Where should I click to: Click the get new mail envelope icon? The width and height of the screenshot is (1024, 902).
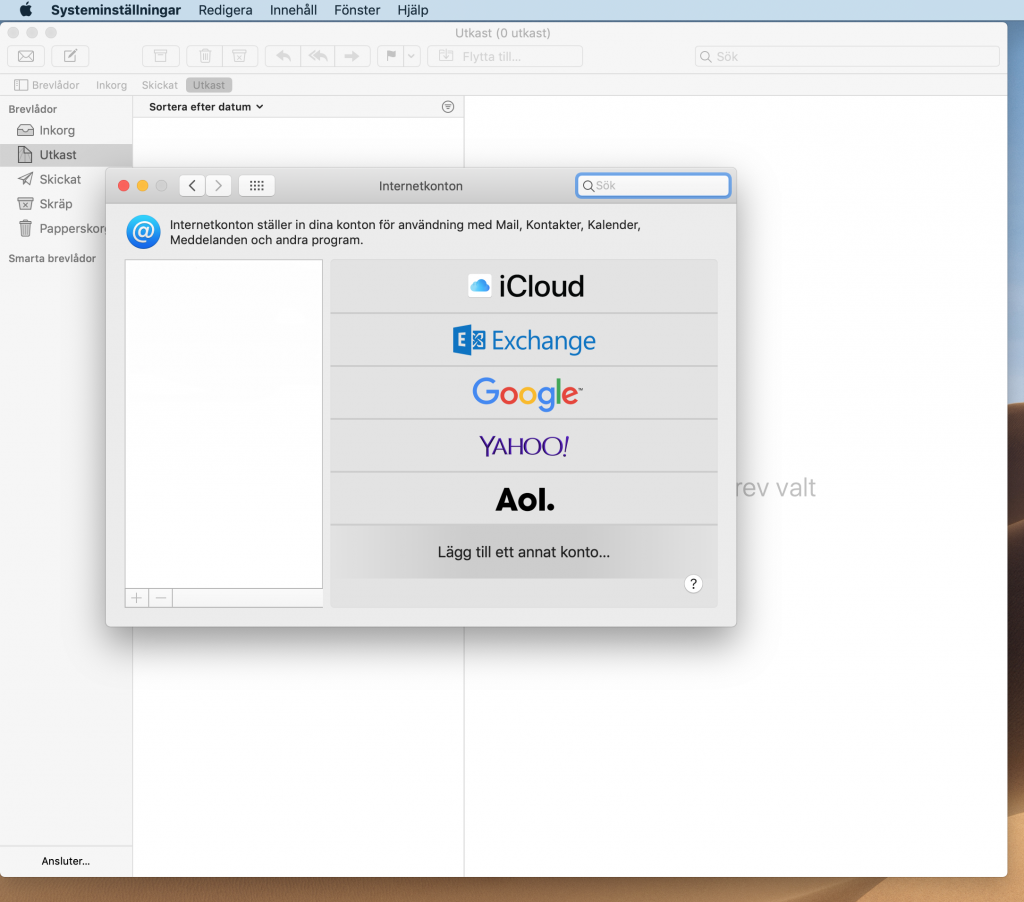click(26, 56)
